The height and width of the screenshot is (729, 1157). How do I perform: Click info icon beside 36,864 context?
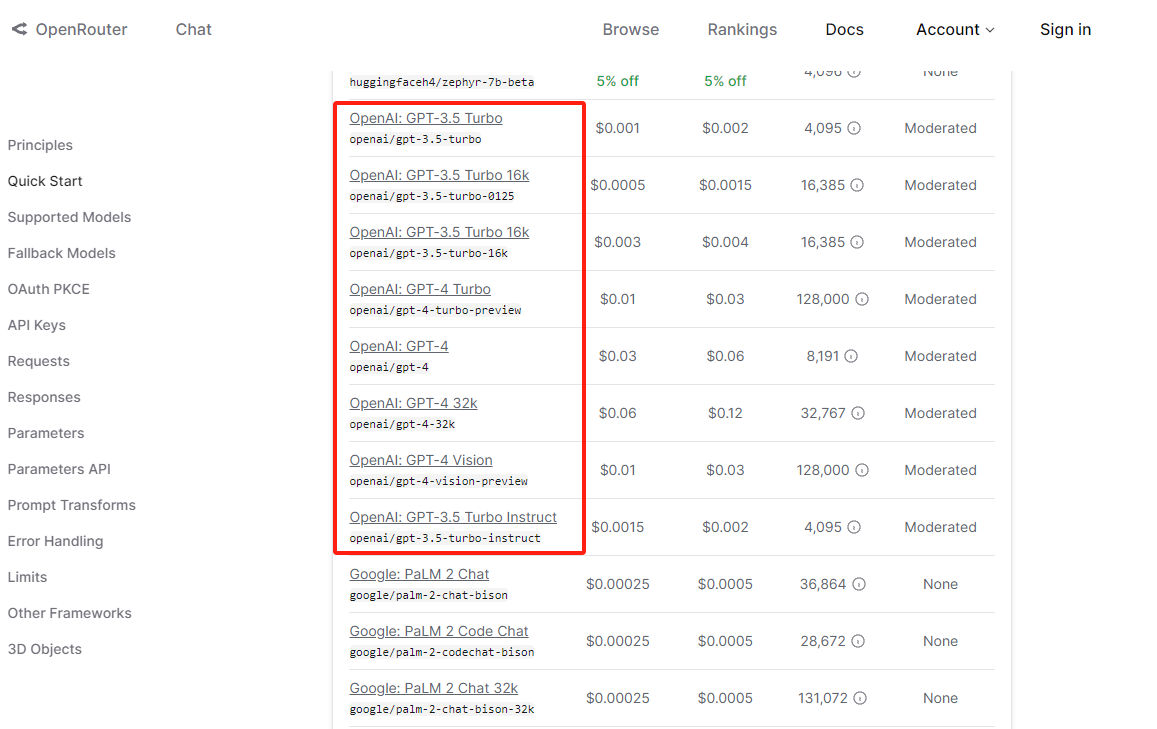[x=859, y=584]
